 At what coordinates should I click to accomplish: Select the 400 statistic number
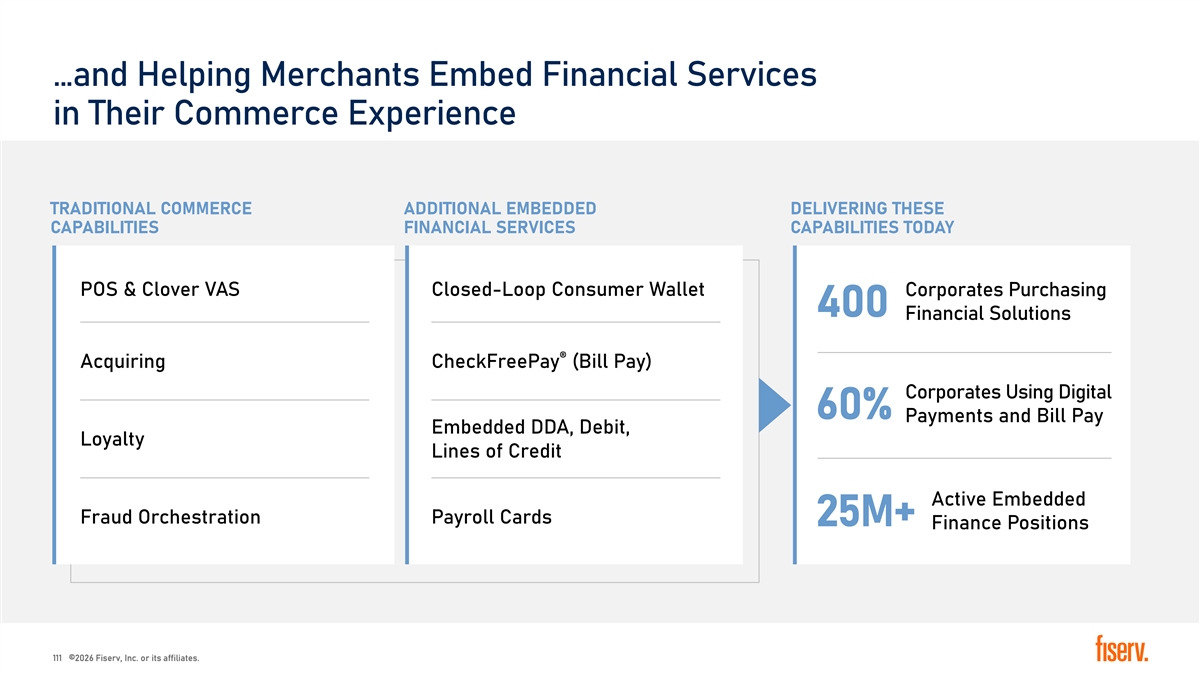(852, 302)
